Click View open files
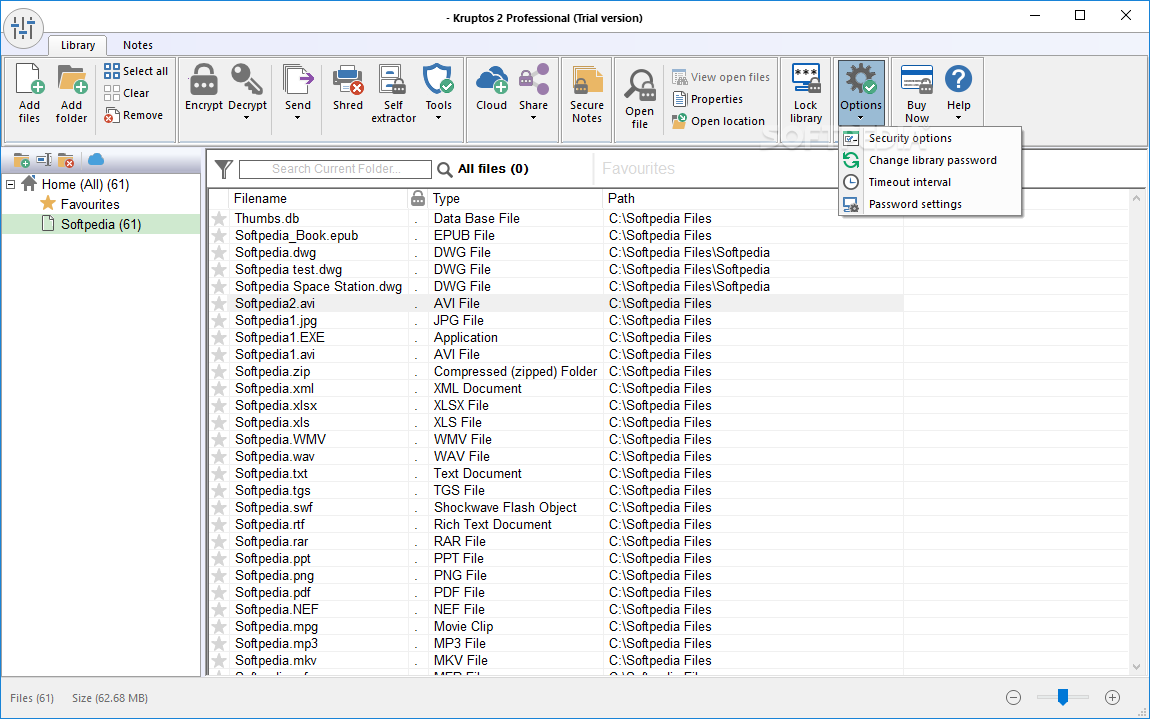Viewport: 1150px width, 719px height. pos(721,77)
